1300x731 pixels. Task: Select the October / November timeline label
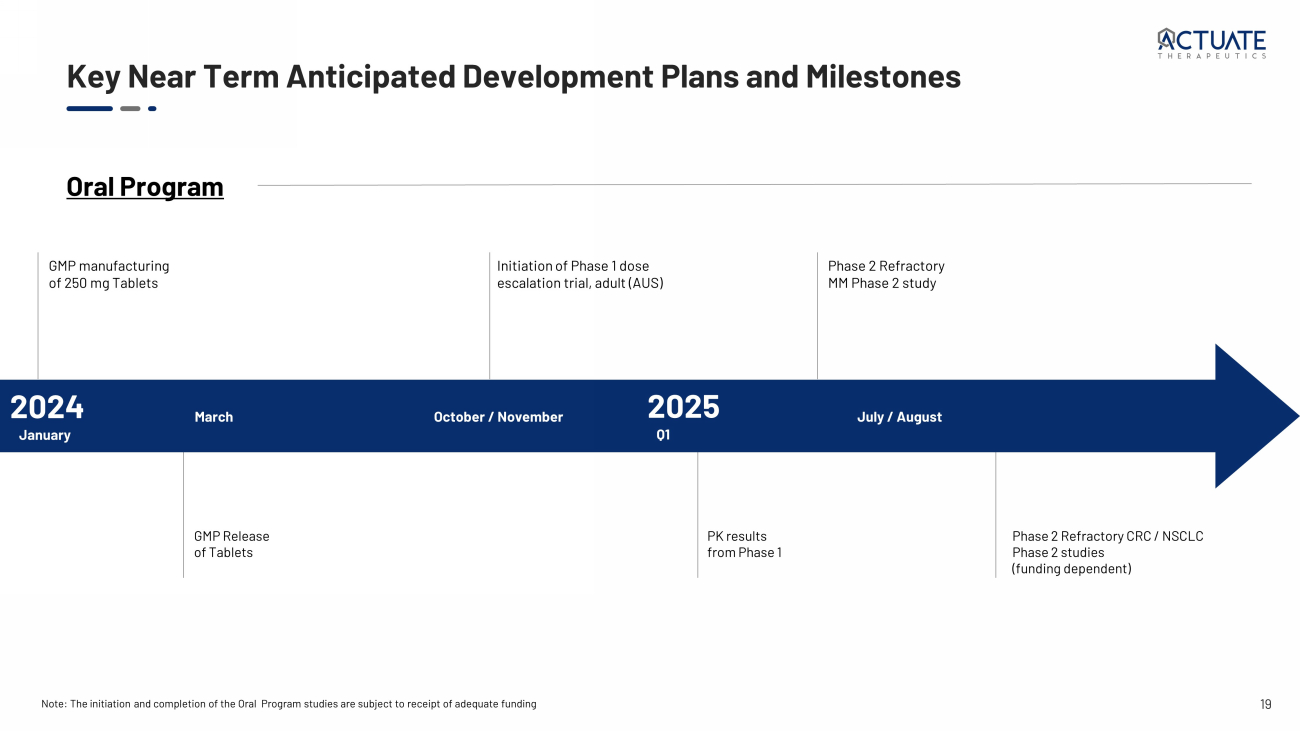click(498, 417)
